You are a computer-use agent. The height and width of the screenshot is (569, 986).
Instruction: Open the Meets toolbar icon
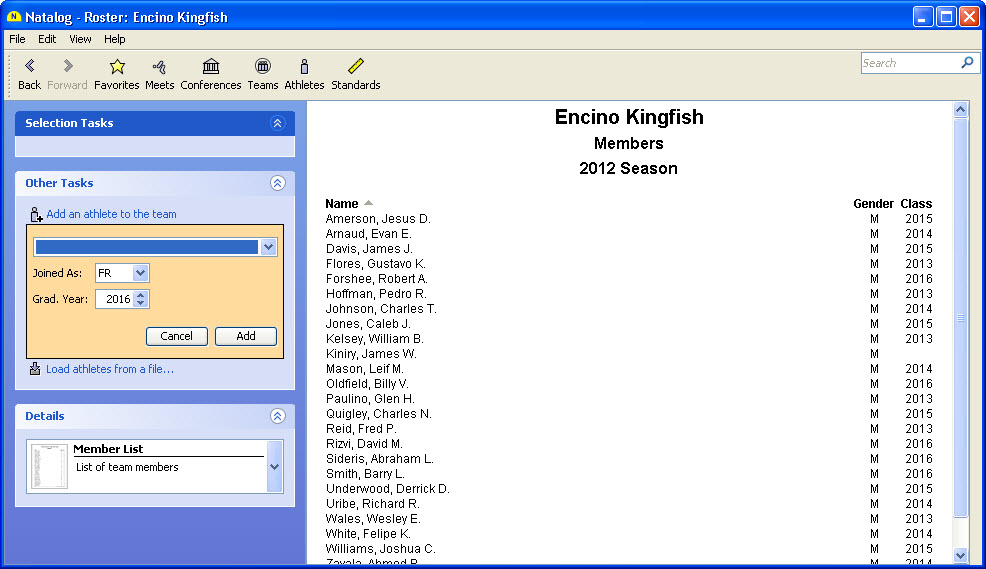pos(159,67)
